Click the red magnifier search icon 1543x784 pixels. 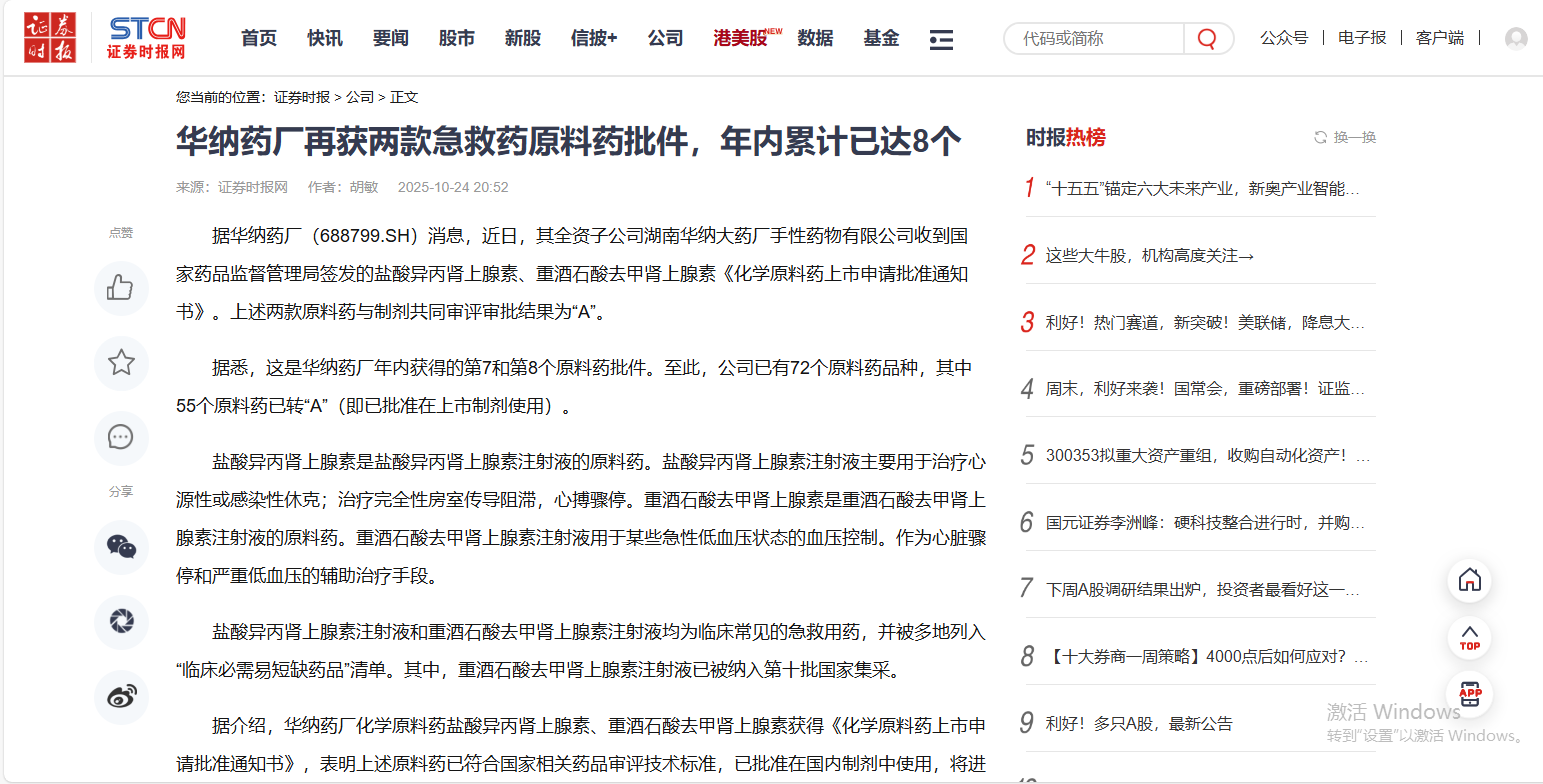pyautogui.click(x=1206, y=38)
